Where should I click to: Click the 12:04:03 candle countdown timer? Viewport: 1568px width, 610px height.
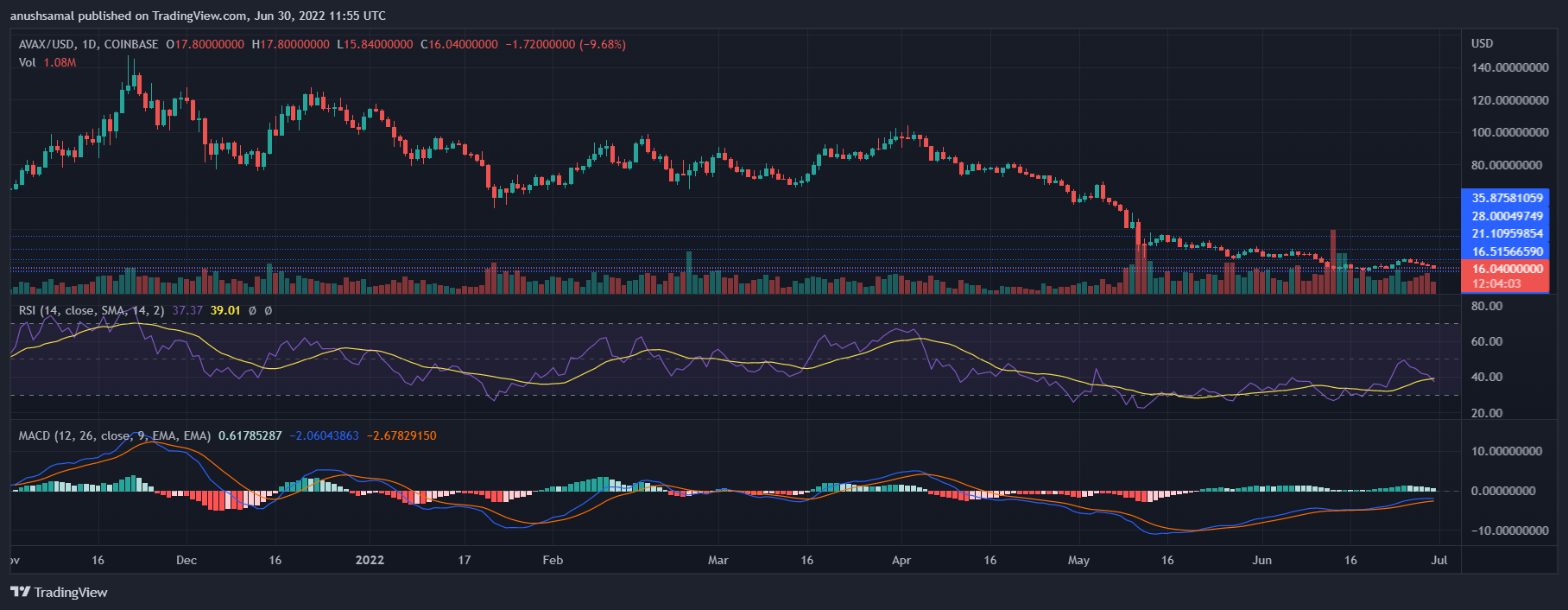(x=1496, y=283)
